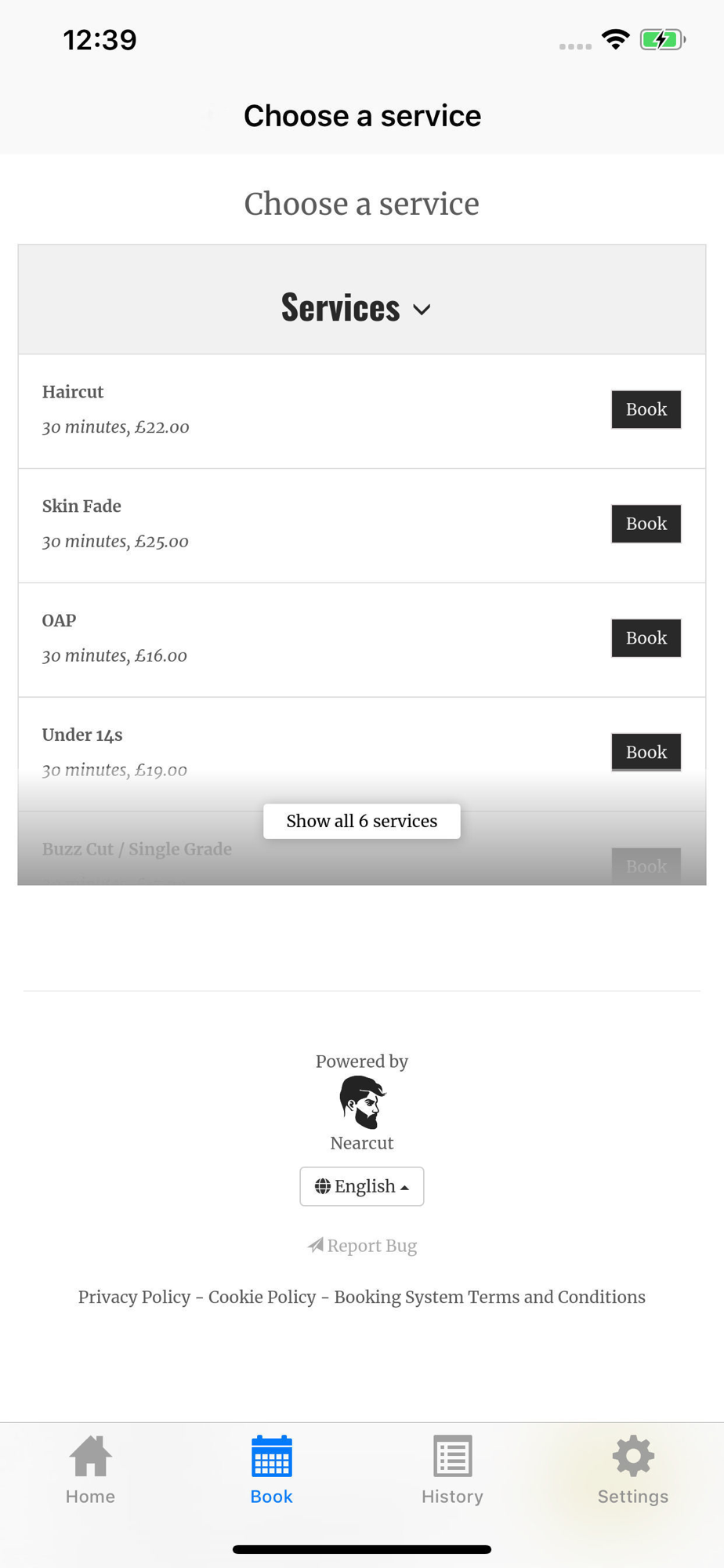Viewport: 724px width, 1568px height.
Task: Book the Haircut service
Action: [x=646, y=409]
